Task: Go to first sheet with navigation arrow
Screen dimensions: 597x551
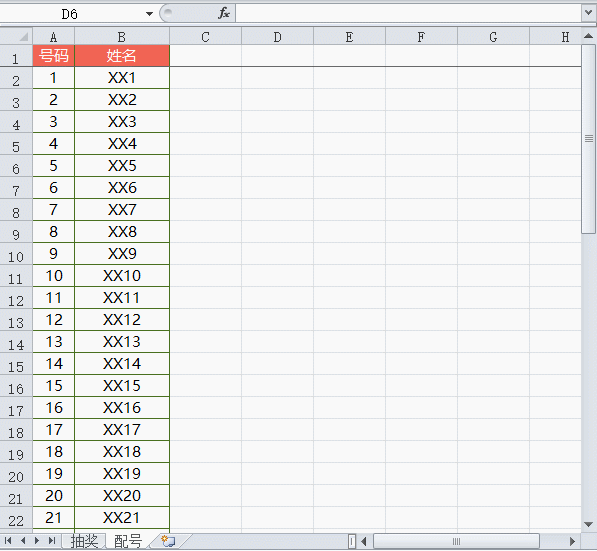Action: pyautogui.click(x=8, y=541)
